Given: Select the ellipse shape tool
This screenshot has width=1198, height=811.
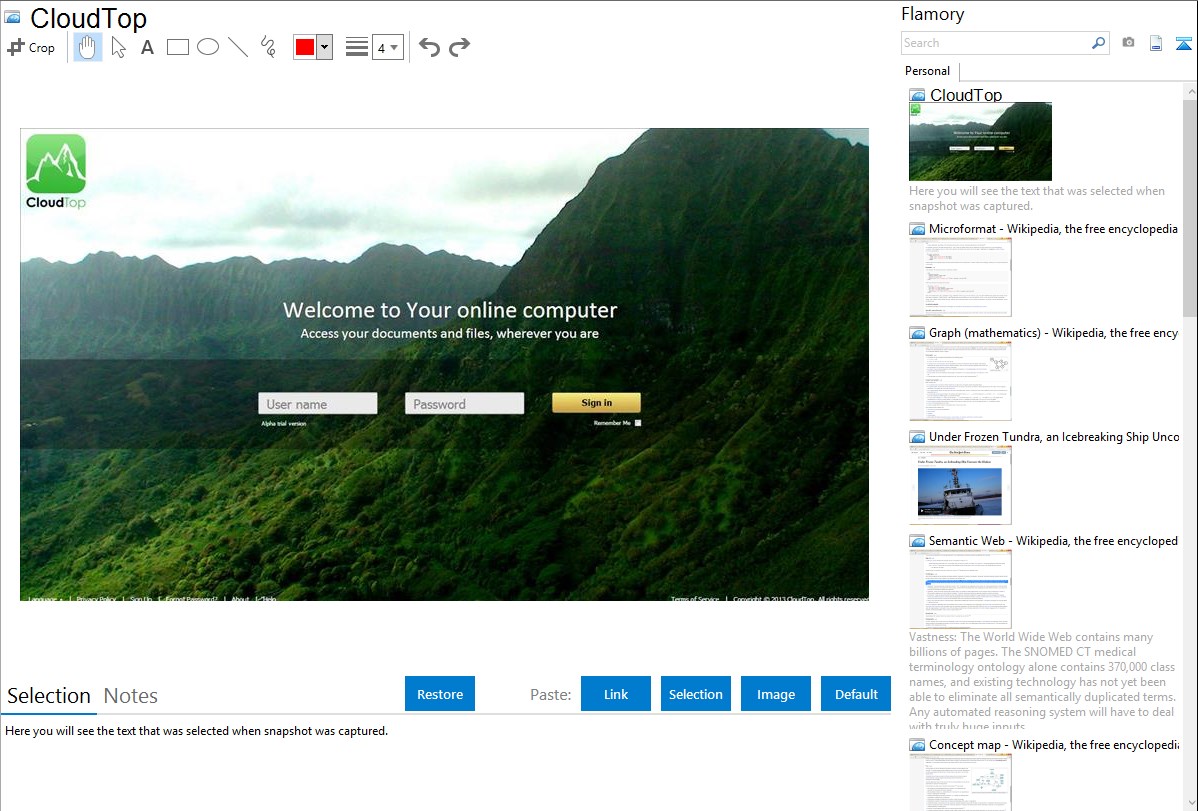Looking at the screenshot, I should point(208,47).
